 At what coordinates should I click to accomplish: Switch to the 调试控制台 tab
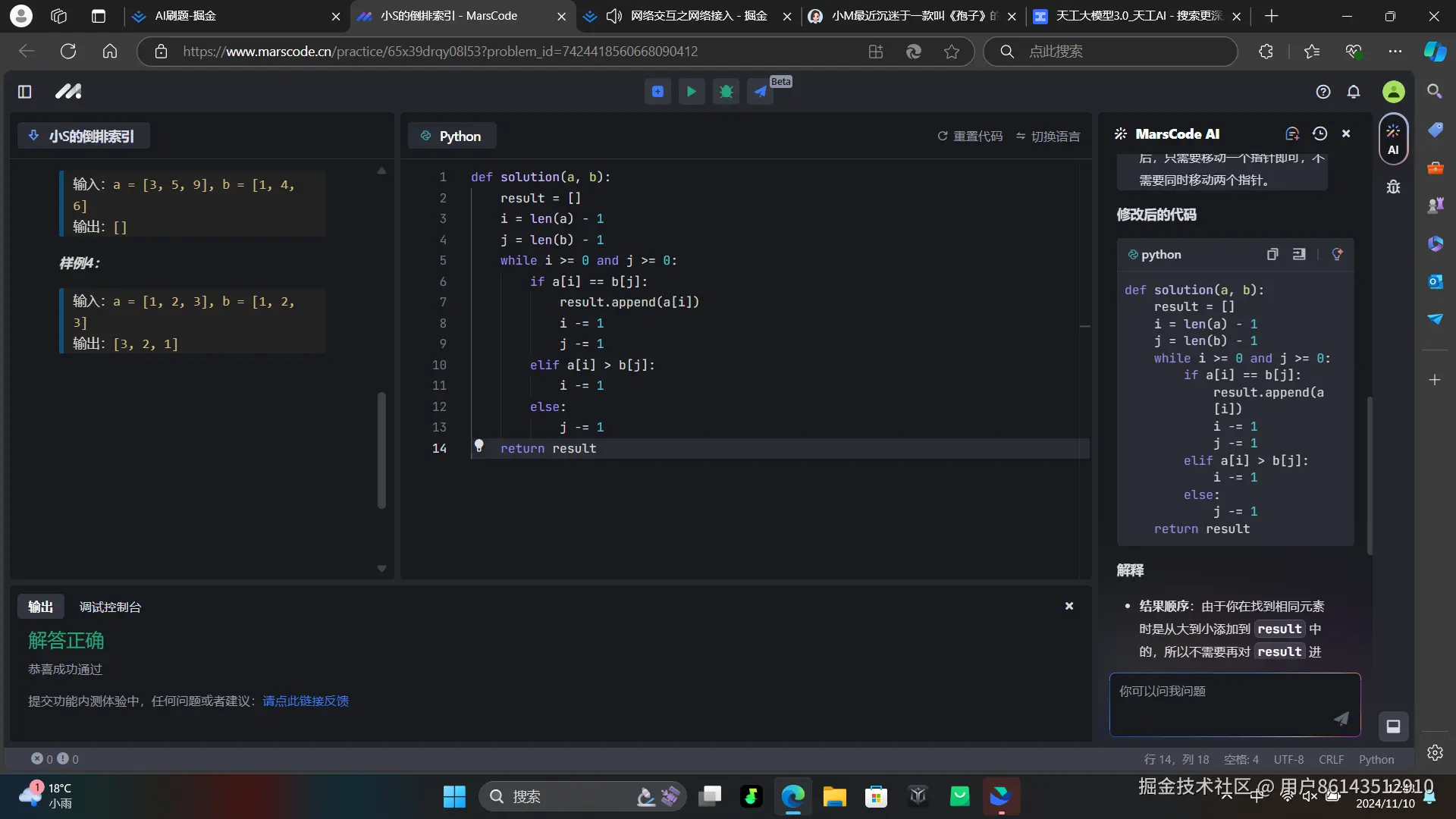[110, 607]
